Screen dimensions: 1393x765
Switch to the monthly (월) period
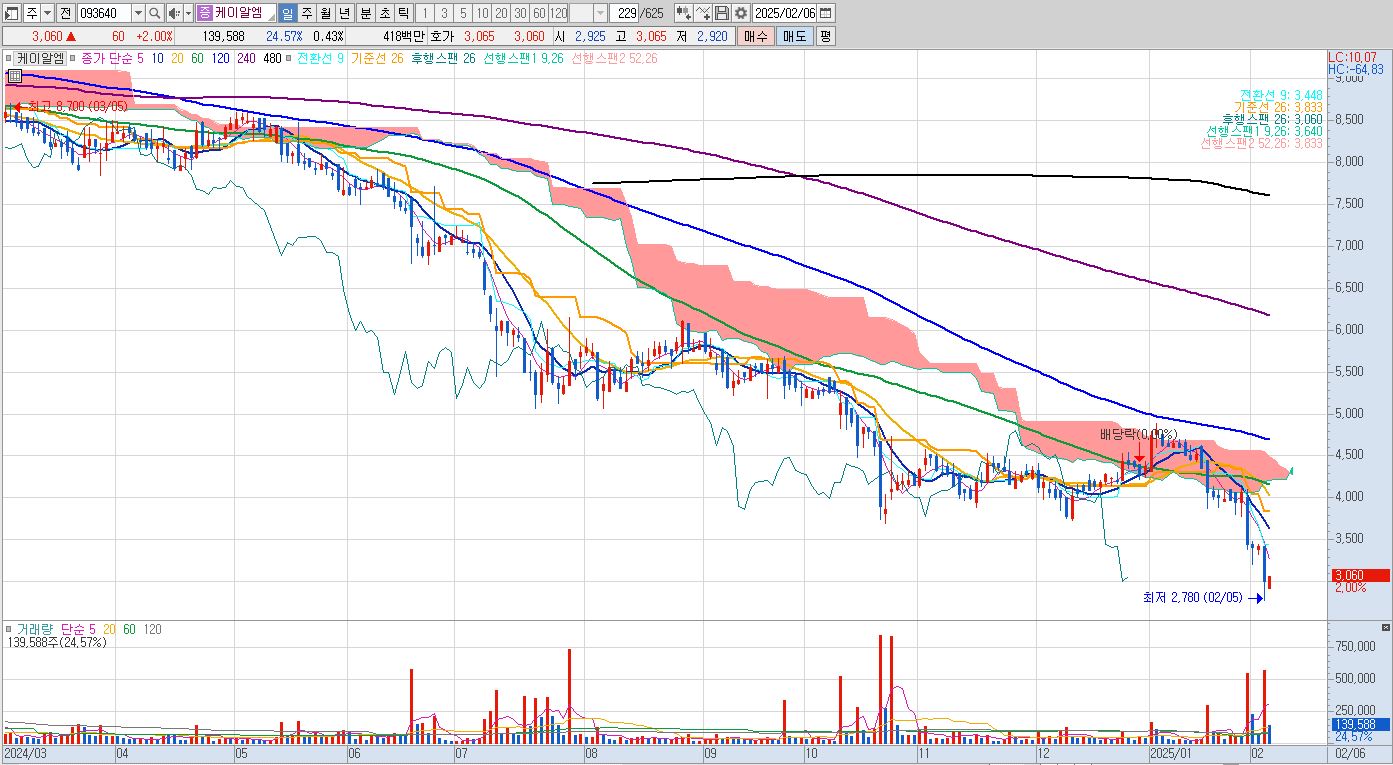325,13
